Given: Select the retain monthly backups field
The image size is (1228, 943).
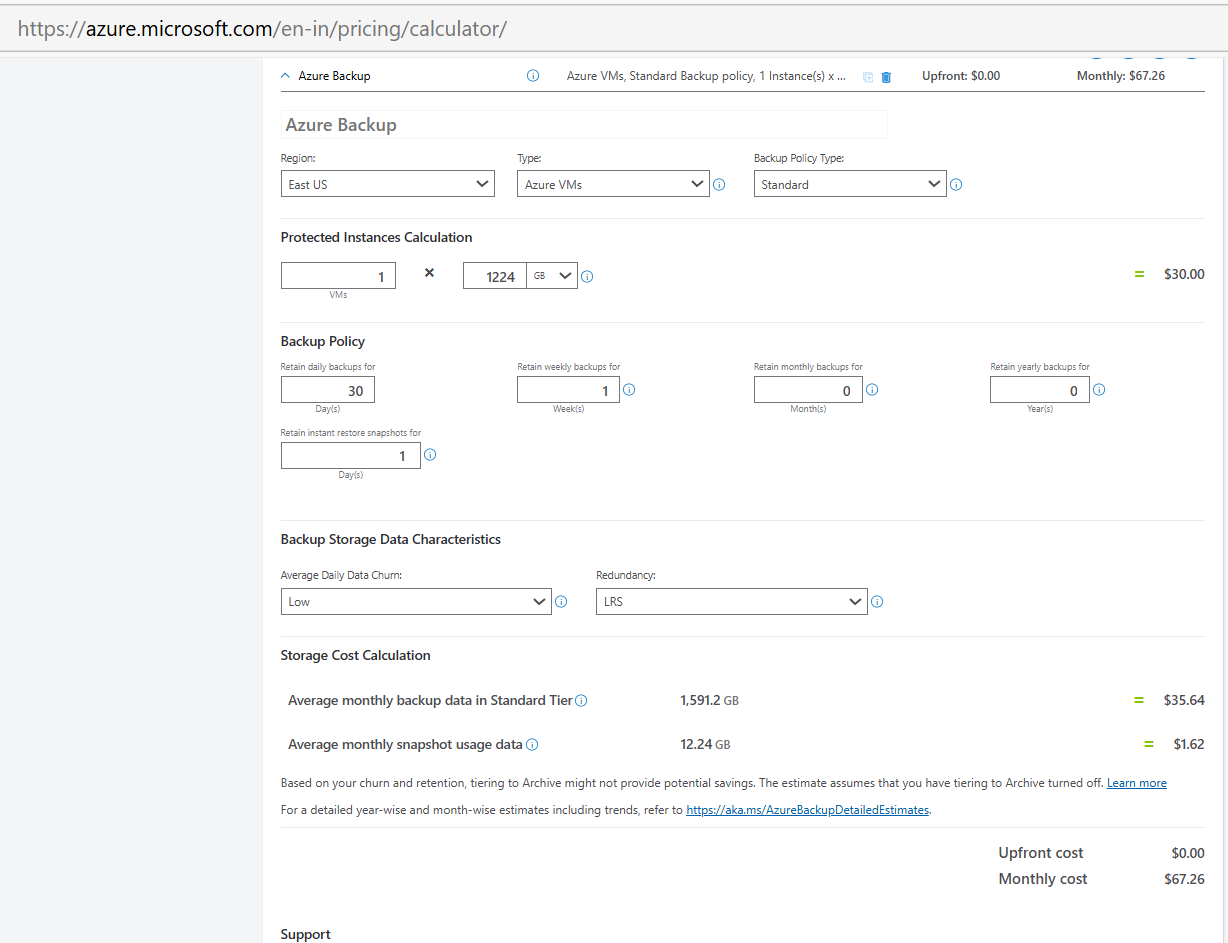Looking at the screenshot, I should coord(808,391).
